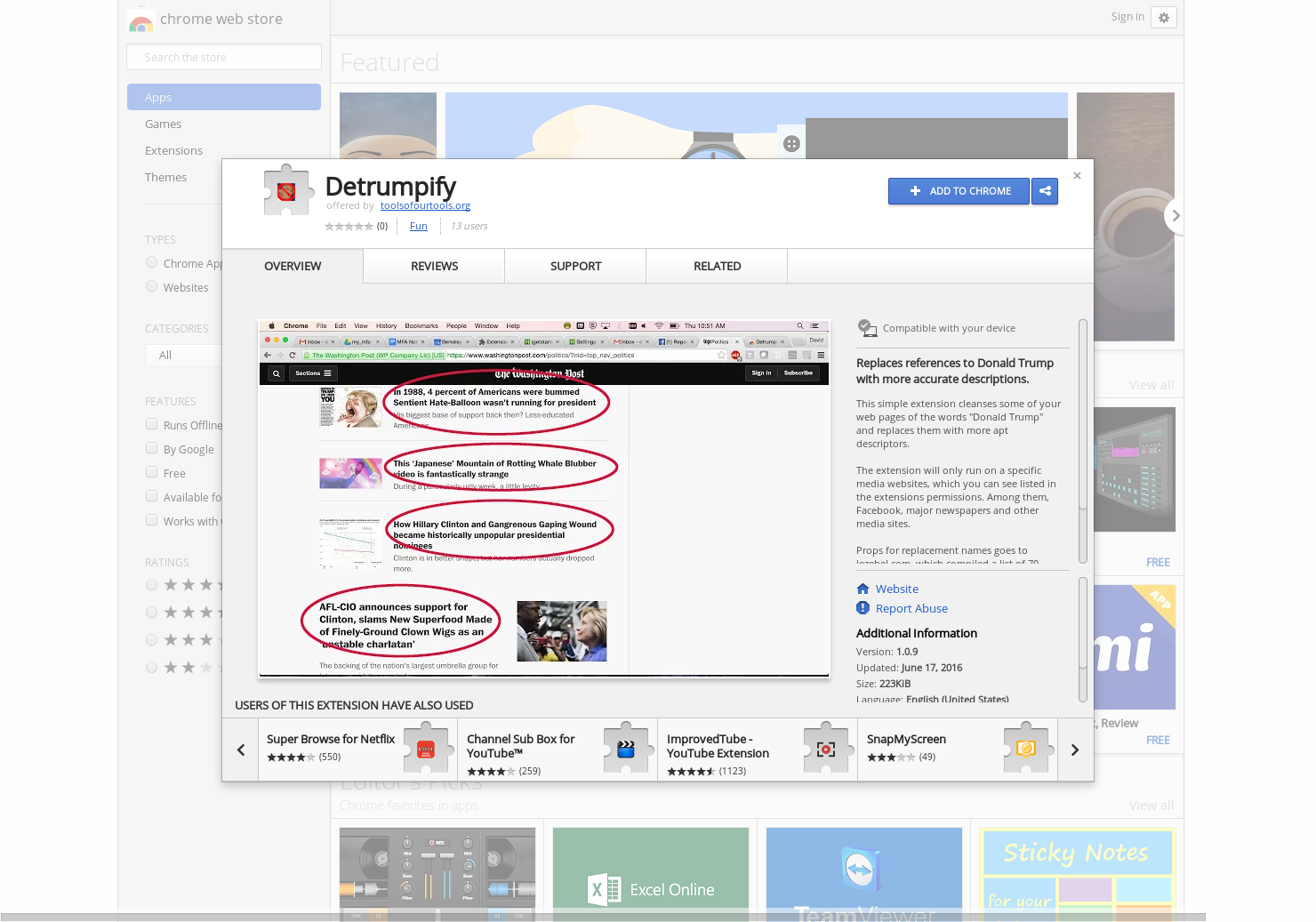Open the All categories dropdown
The image size is (1316, 922).
(183, 355)
